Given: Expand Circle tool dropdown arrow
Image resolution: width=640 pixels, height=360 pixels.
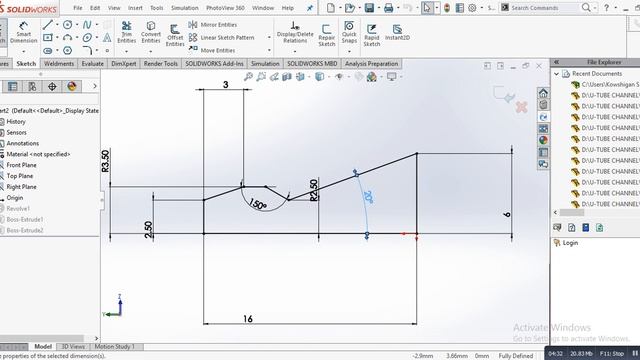Looking at the screenshot, I should click(77, 25).
